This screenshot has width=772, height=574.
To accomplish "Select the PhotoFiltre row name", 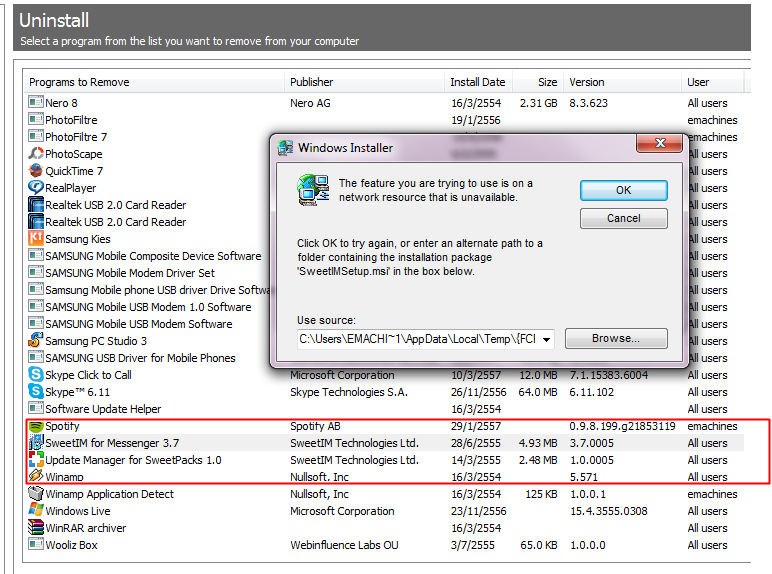I will (x=71, y=120).
